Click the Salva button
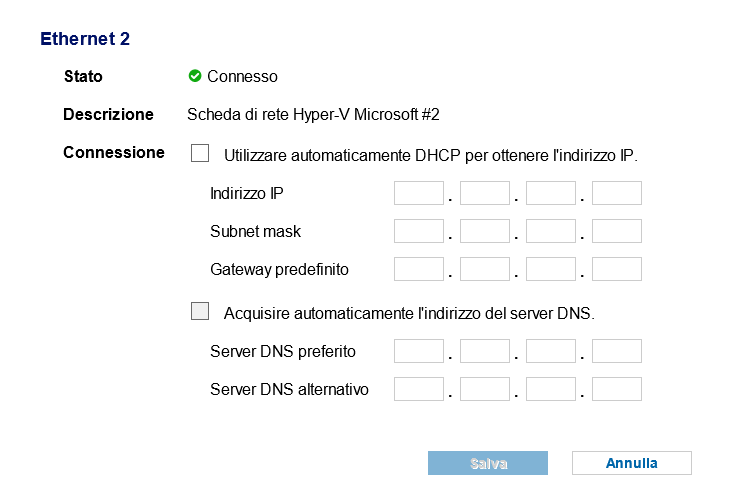732x499 pixels. pyautogui.click(x=488, y=463)
